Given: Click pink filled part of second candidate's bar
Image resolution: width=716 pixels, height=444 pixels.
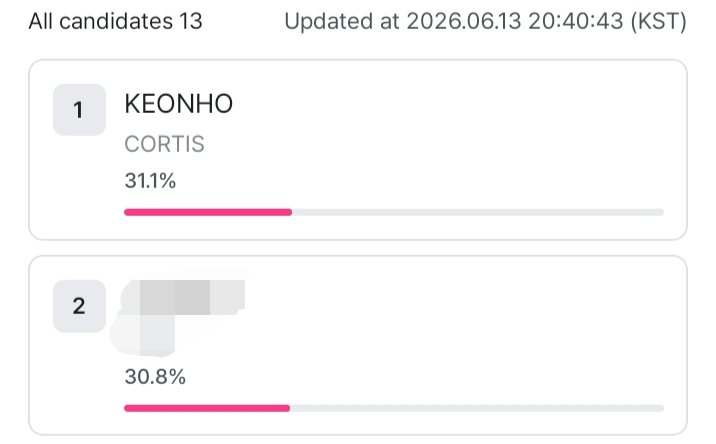Looking at the screenshot, I should tap(207, 408).
